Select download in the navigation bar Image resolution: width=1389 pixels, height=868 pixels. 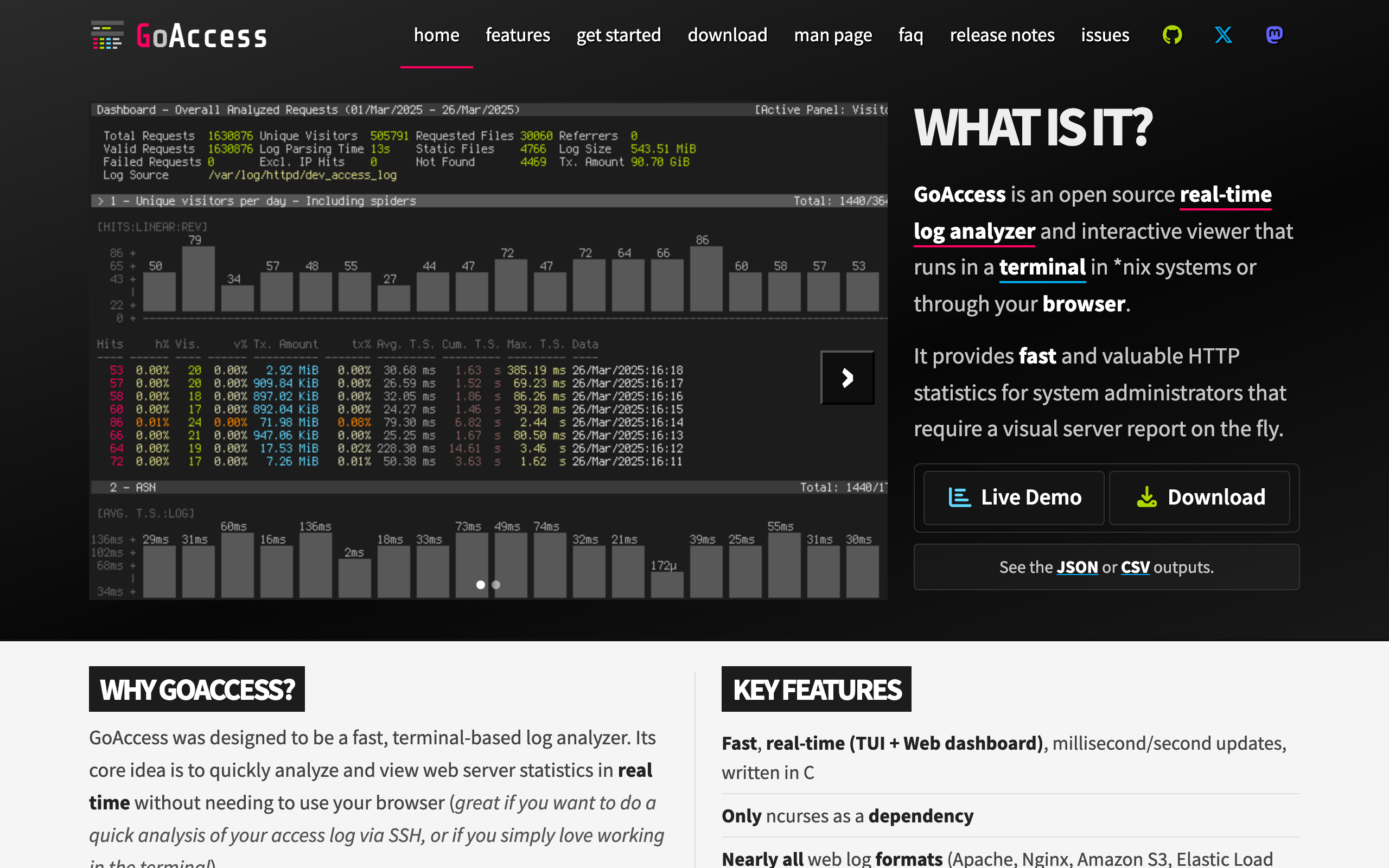tap(727, 35)
